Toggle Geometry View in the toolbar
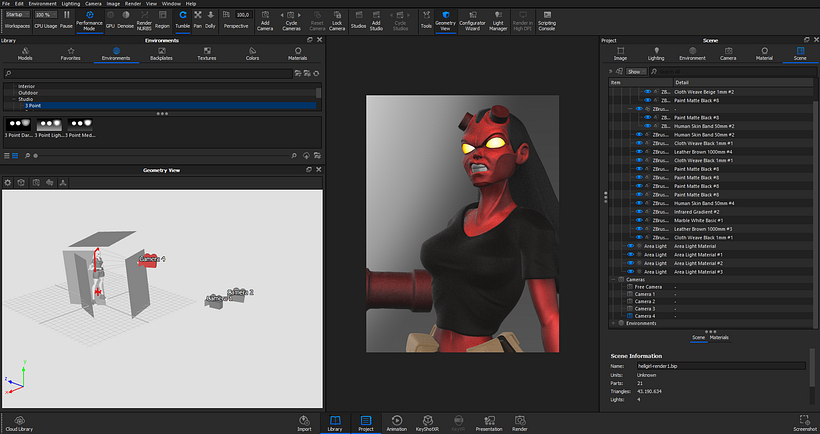The height and width of the screenshot is (434, 820). tap(445, 20)
